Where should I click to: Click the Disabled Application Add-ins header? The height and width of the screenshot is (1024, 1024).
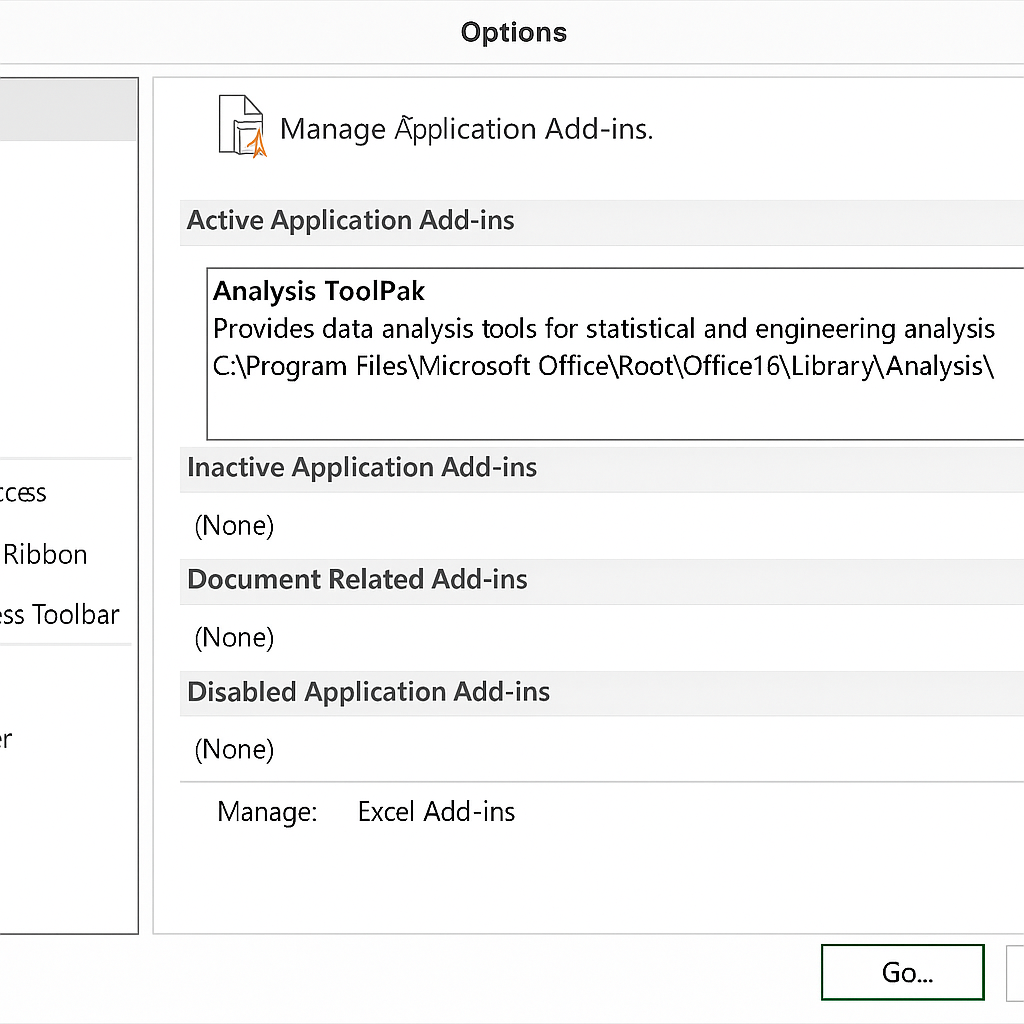pyautogui.click(x=368, y=692)
